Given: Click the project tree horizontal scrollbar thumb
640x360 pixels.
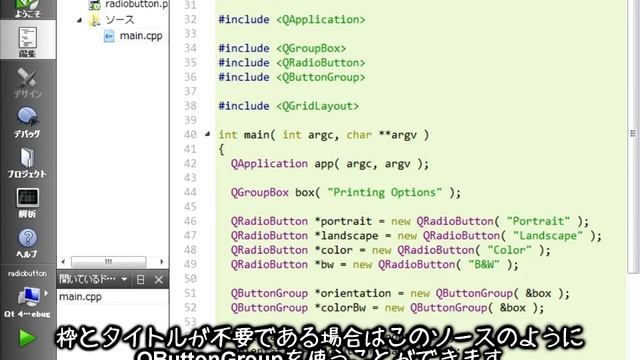Looking at the screenshot, I should point(109,261).
